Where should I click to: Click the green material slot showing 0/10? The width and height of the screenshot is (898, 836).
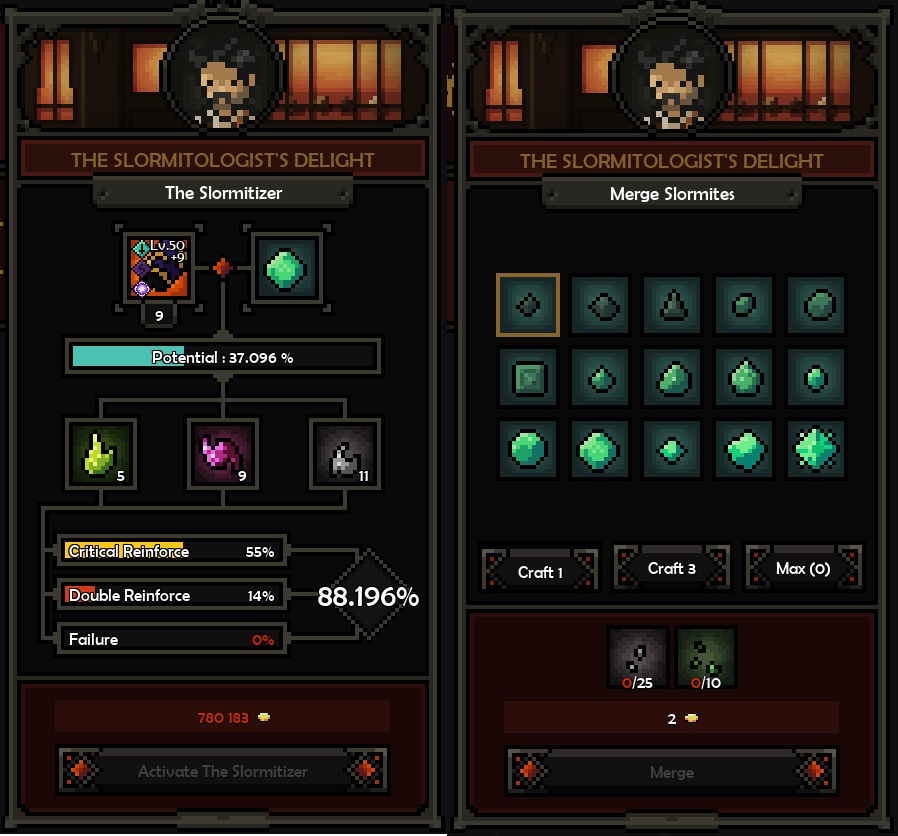tap(706, 658)
